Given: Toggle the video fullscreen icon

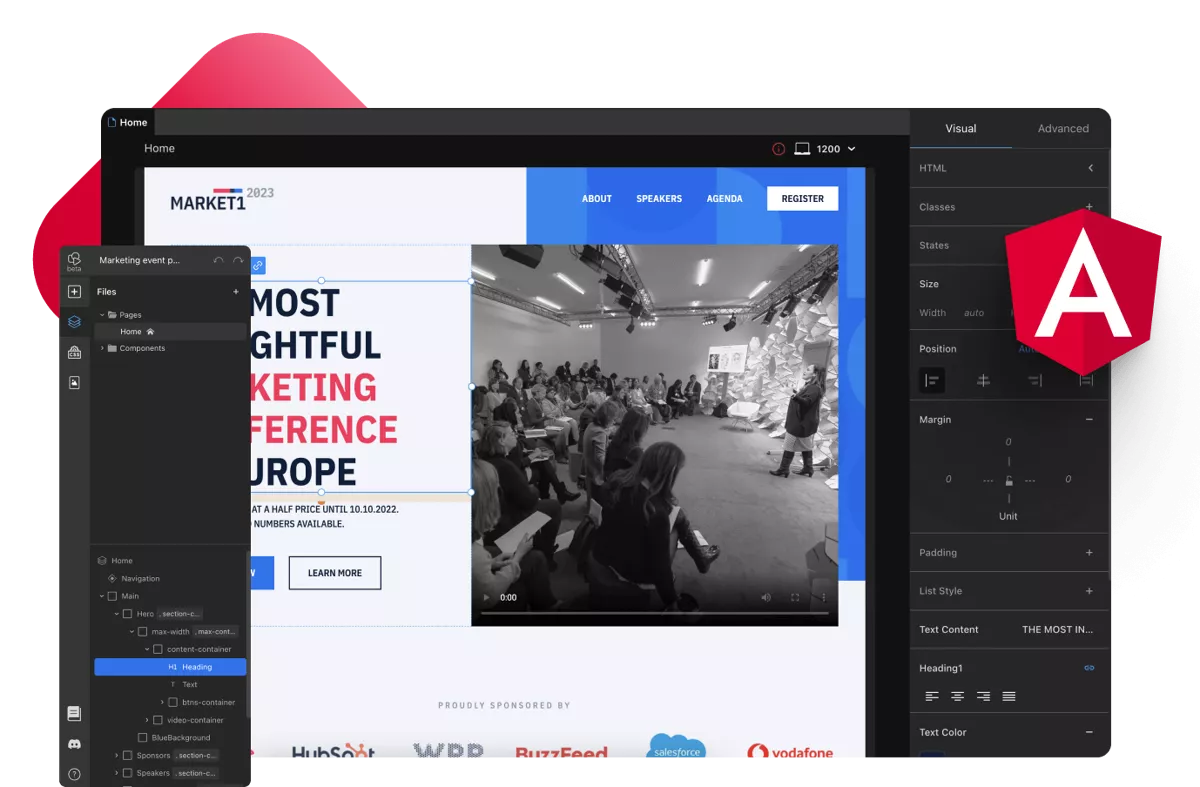Looking at the screenshot, I should tap(795, 598).
